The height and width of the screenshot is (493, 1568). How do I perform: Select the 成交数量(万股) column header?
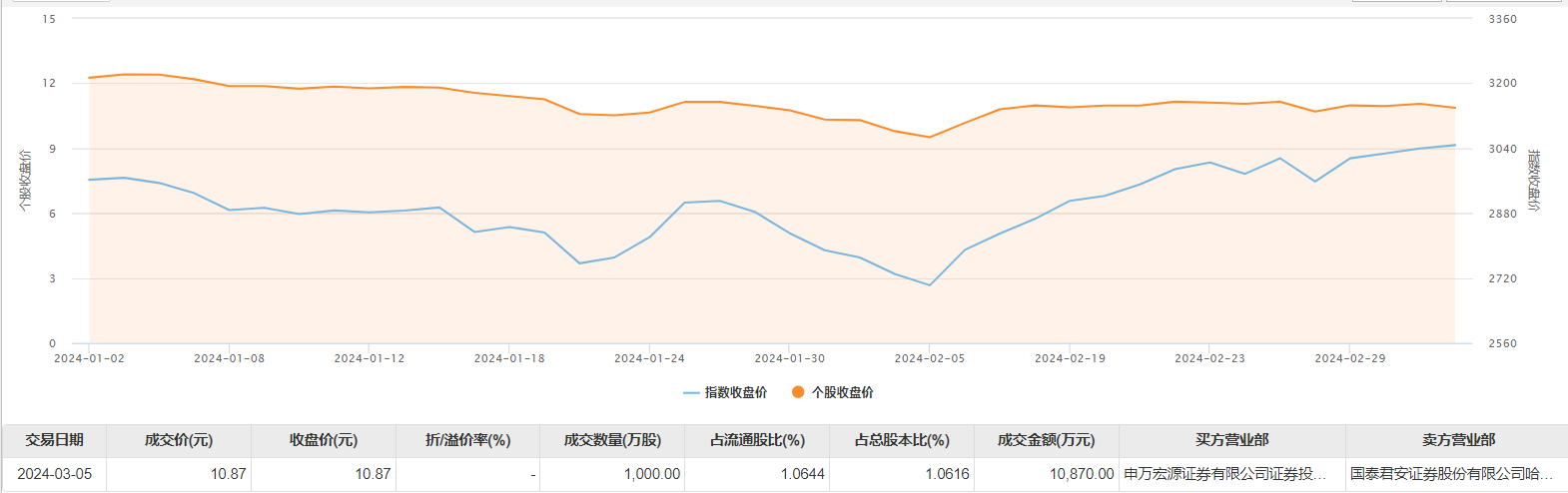(612, 440)
